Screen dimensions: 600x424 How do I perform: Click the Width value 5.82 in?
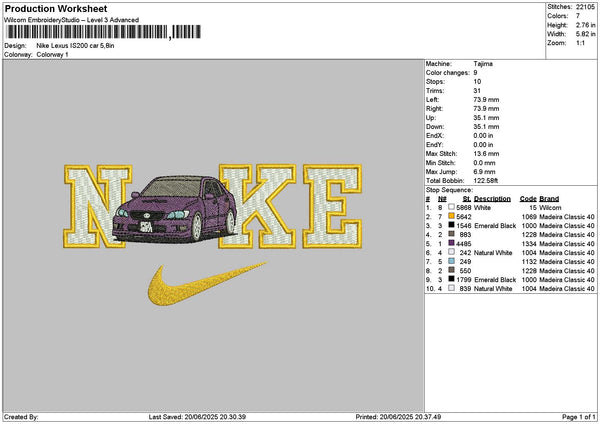(x=585, y=34)
